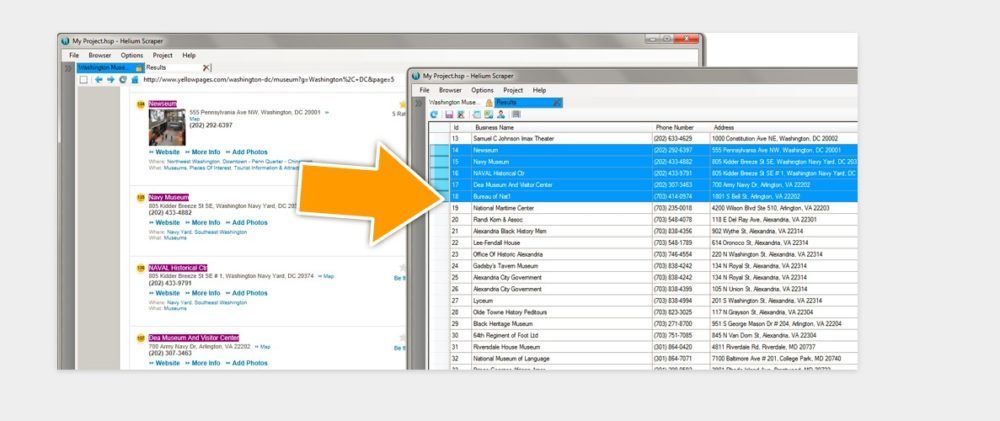Viewport: 1000px width, 421px height.
Task: Reload the page with the browser refresh icon
Action: coord(122,79)
